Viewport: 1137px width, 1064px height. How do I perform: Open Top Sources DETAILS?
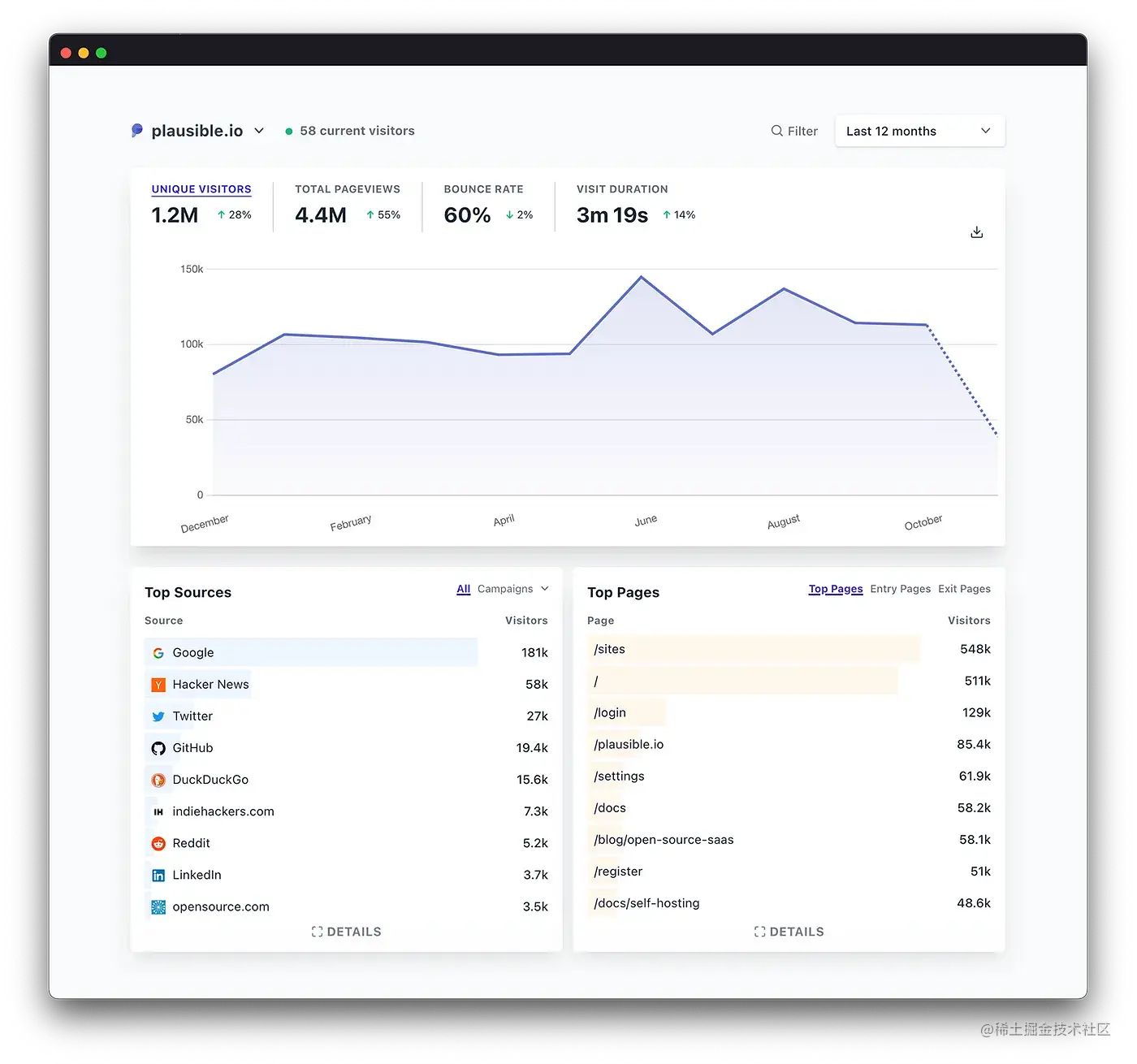346,932
